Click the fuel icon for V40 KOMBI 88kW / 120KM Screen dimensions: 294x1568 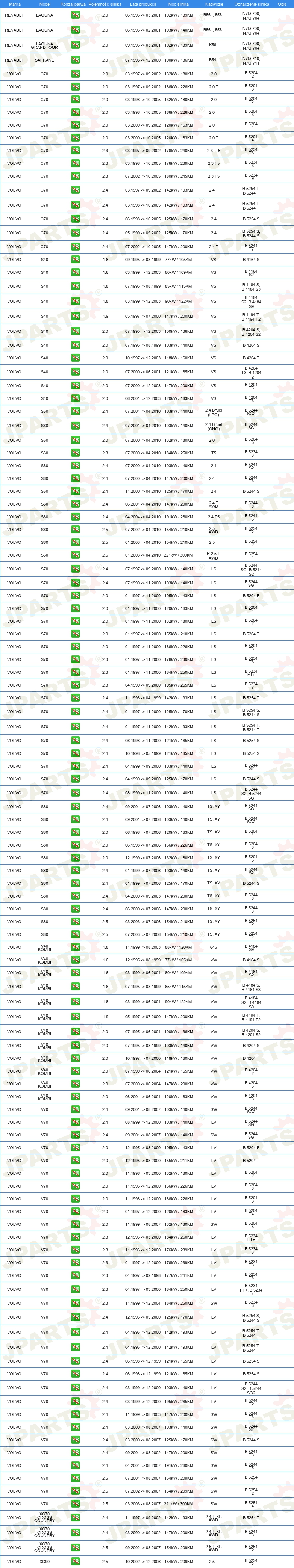75,947
